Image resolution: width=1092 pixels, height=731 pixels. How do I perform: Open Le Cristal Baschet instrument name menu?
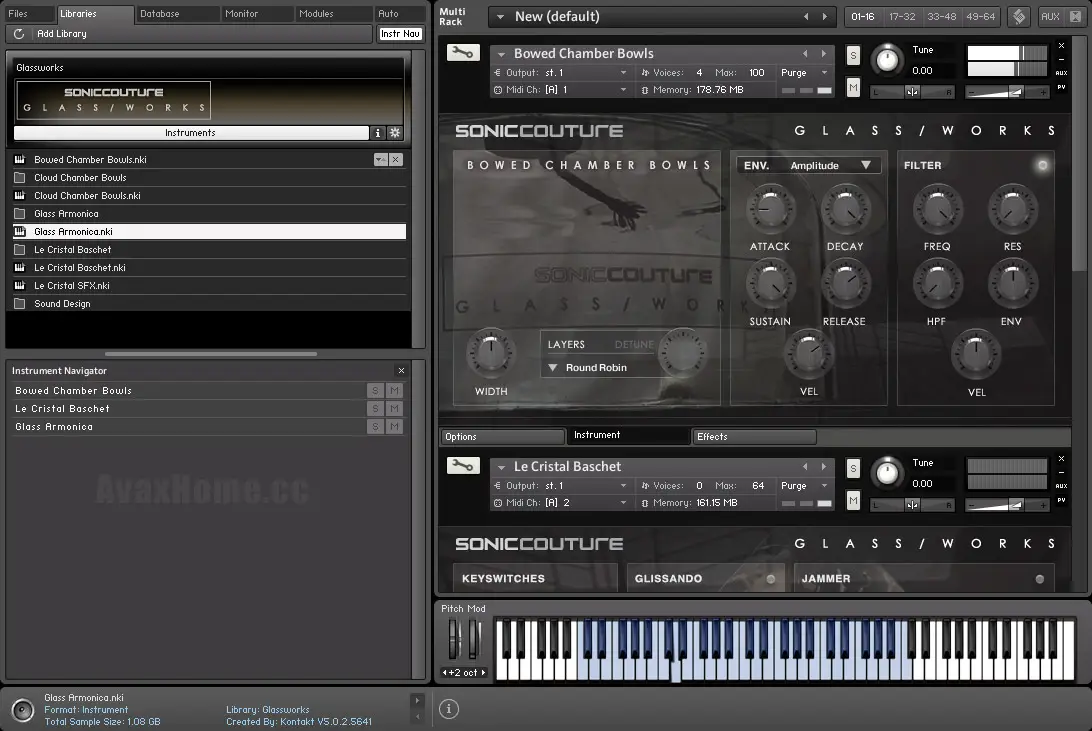tap(501, 466)
